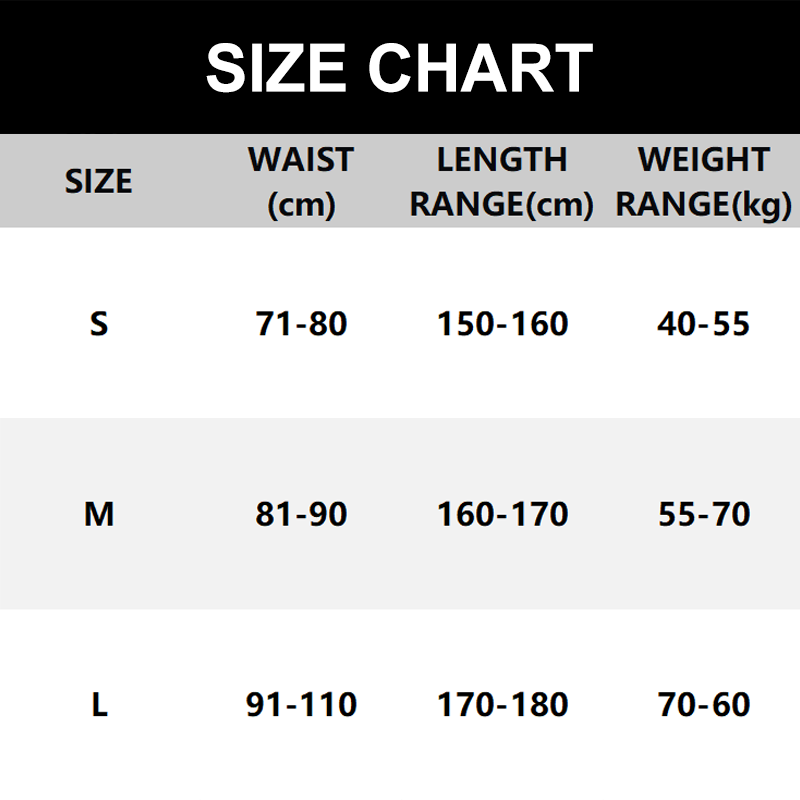Click the SIZE CHART title
800x800 pixels.
(400, 68)
